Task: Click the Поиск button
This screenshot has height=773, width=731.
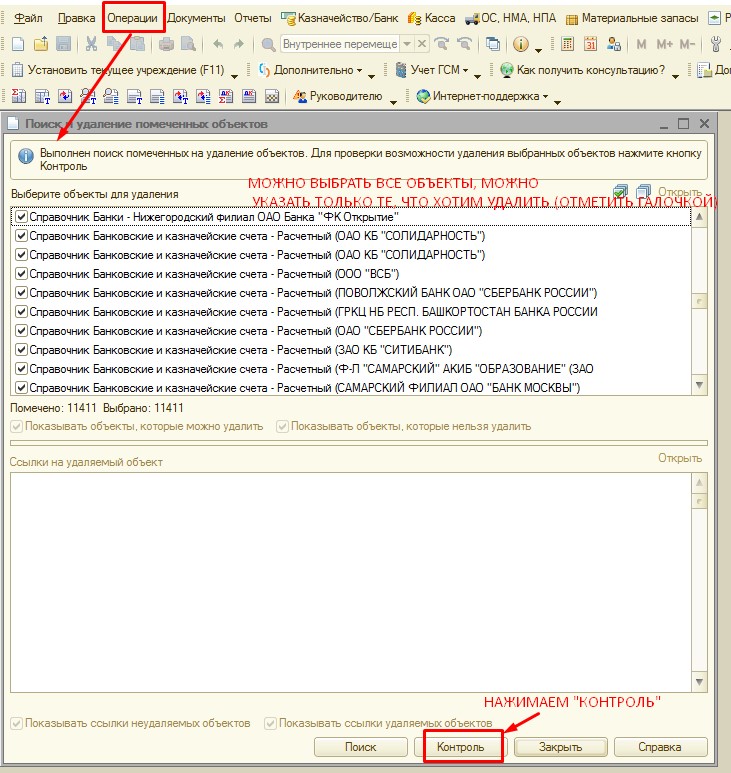Action: tap(360, 747)
